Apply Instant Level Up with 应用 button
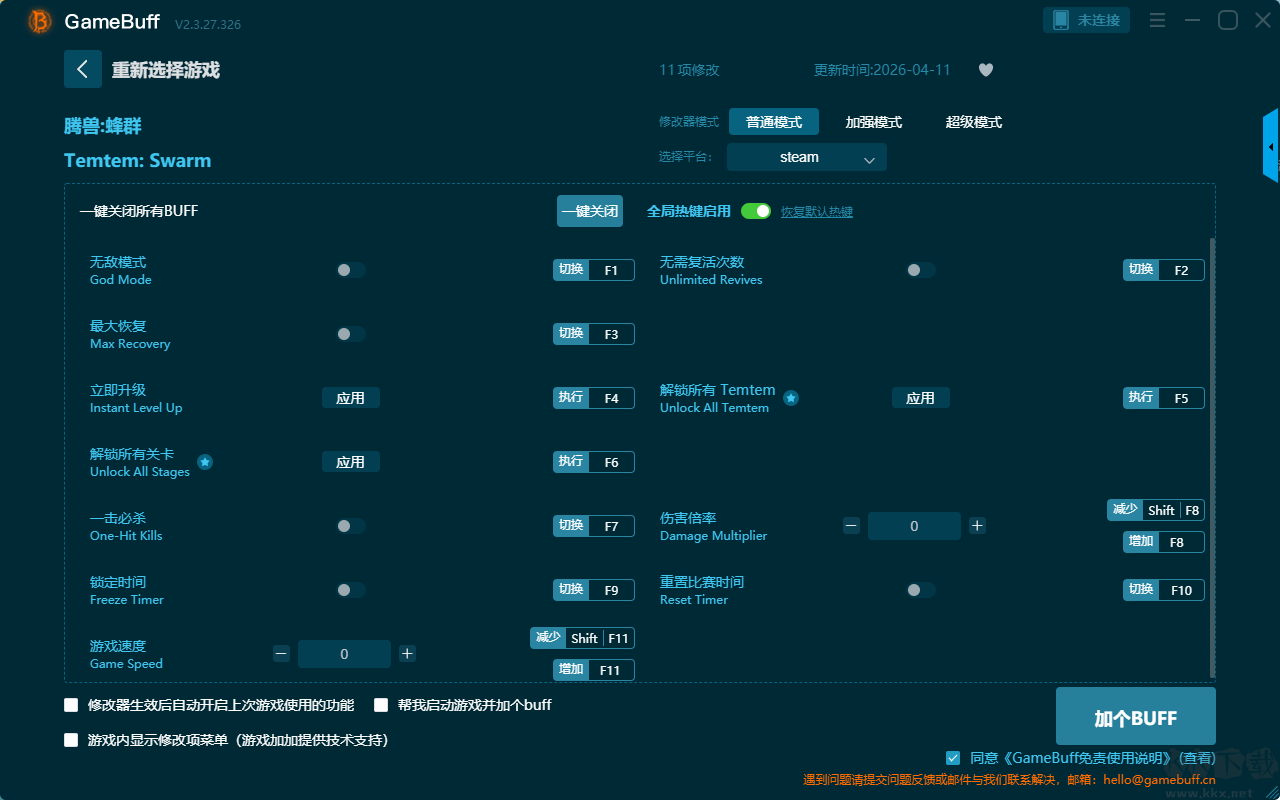1280x800 pixels. pos(351,398)
